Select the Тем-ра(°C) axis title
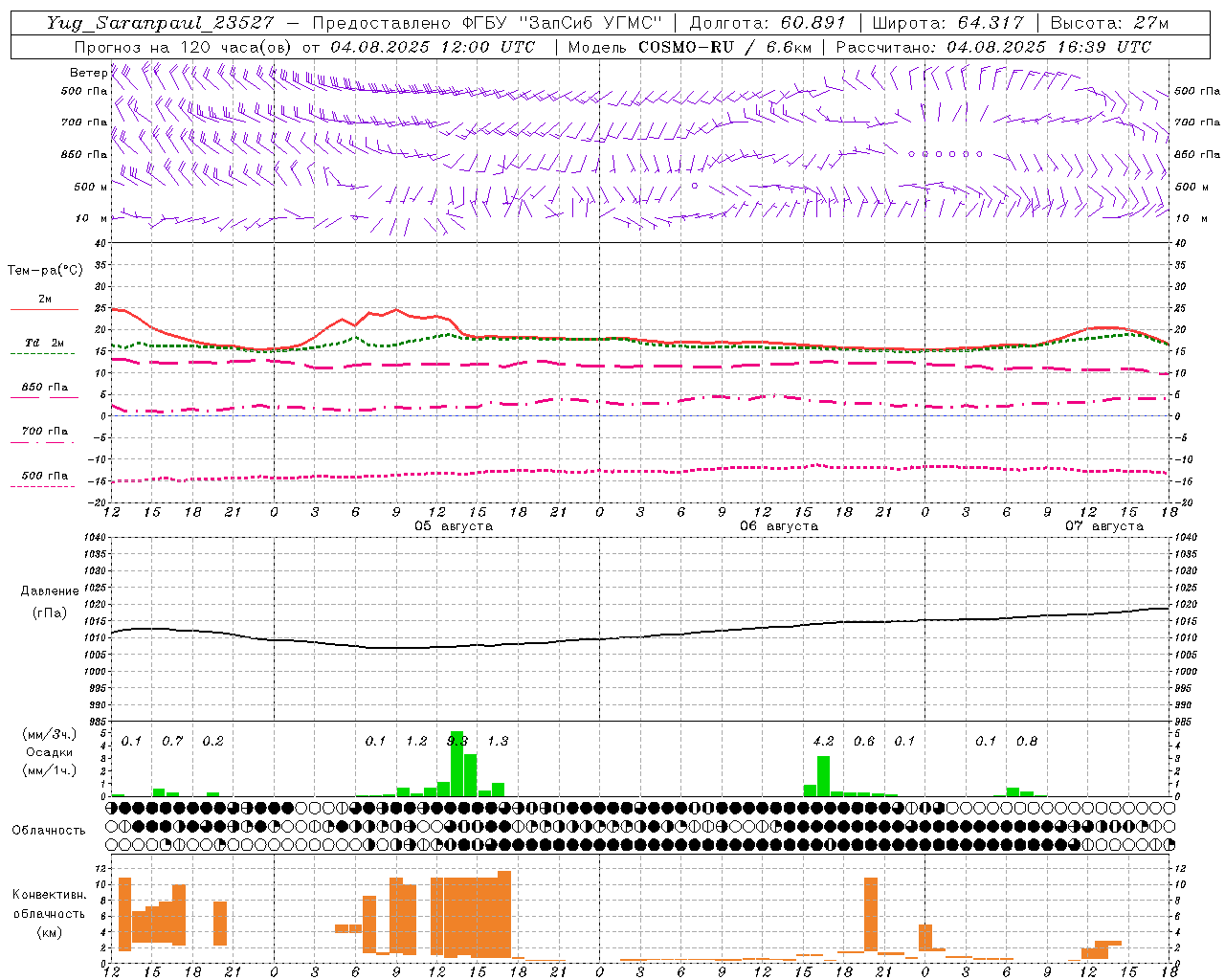Viewport: 1225px width, 980px height. pyautogui.click(x=46, y=270)
